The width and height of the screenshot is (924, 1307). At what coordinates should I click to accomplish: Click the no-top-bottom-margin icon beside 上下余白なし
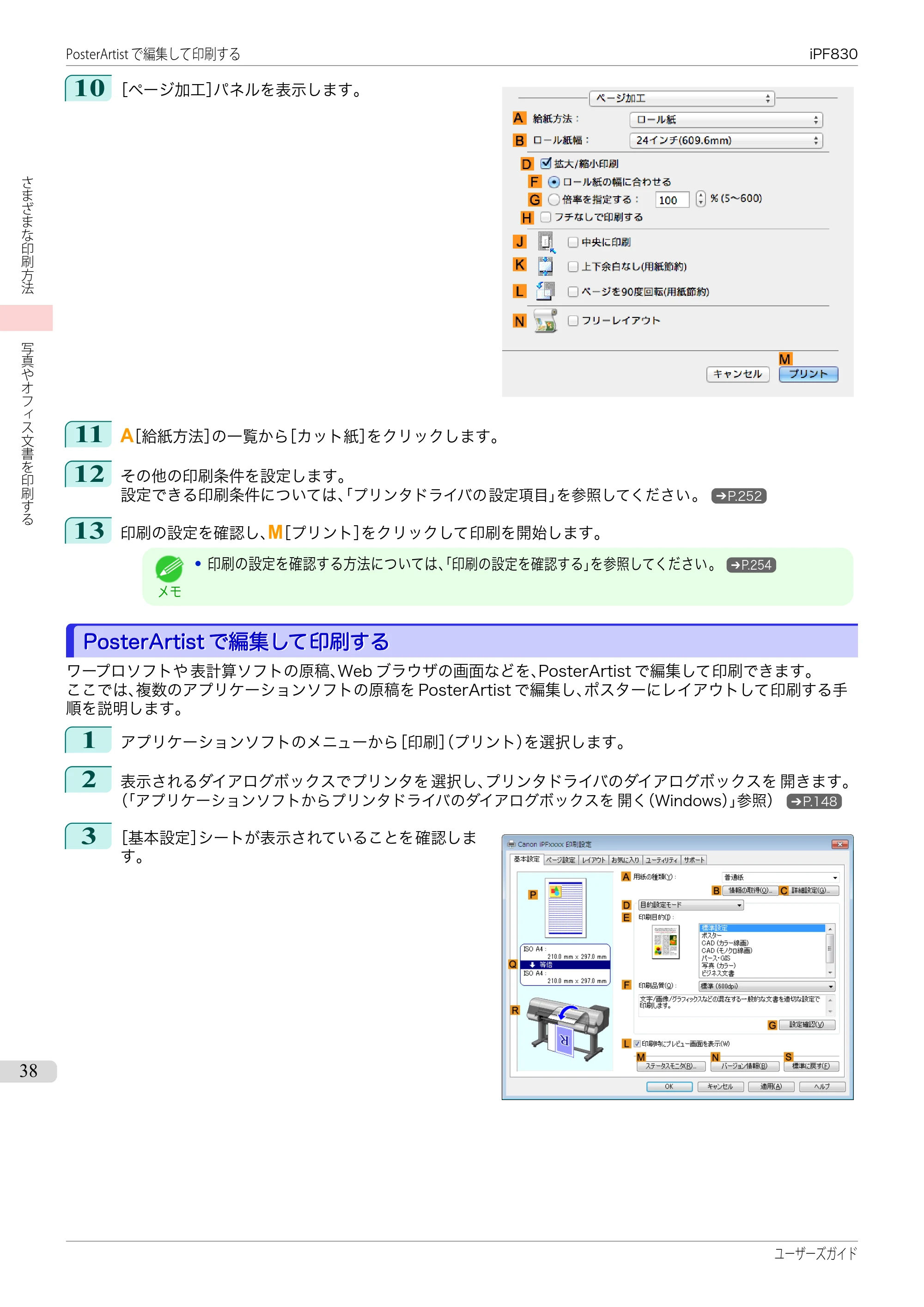(x=546, y=267)
